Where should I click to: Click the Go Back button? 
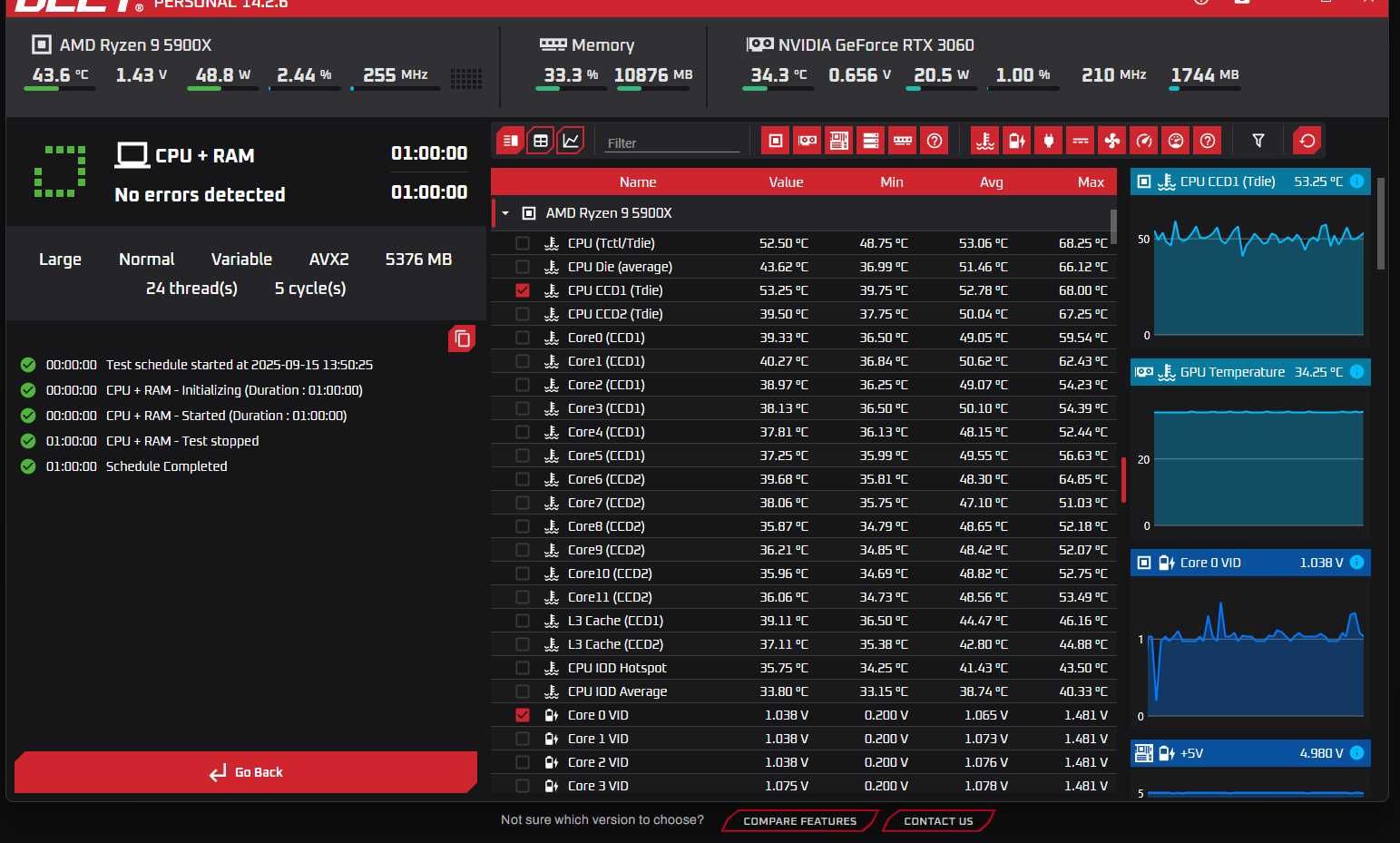point(246,772)
